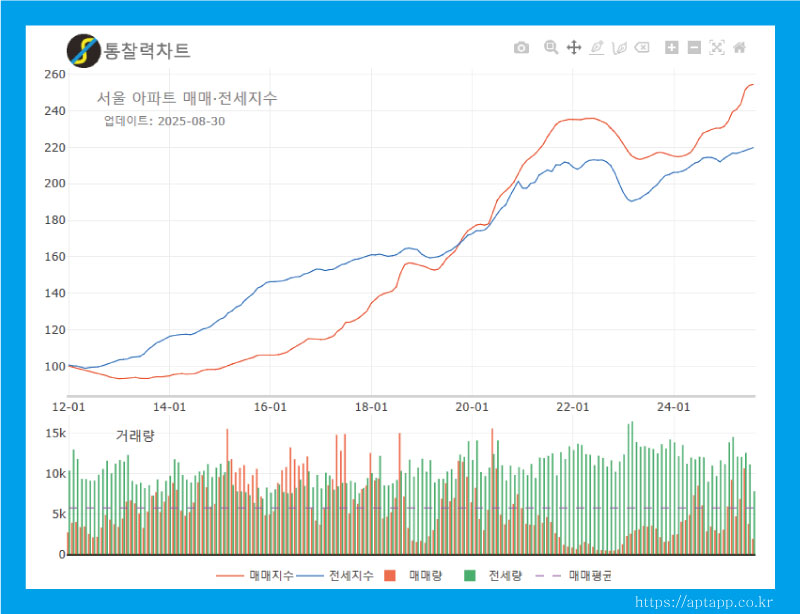Hide the 매매량 bar series in legend

coord(415,576)
